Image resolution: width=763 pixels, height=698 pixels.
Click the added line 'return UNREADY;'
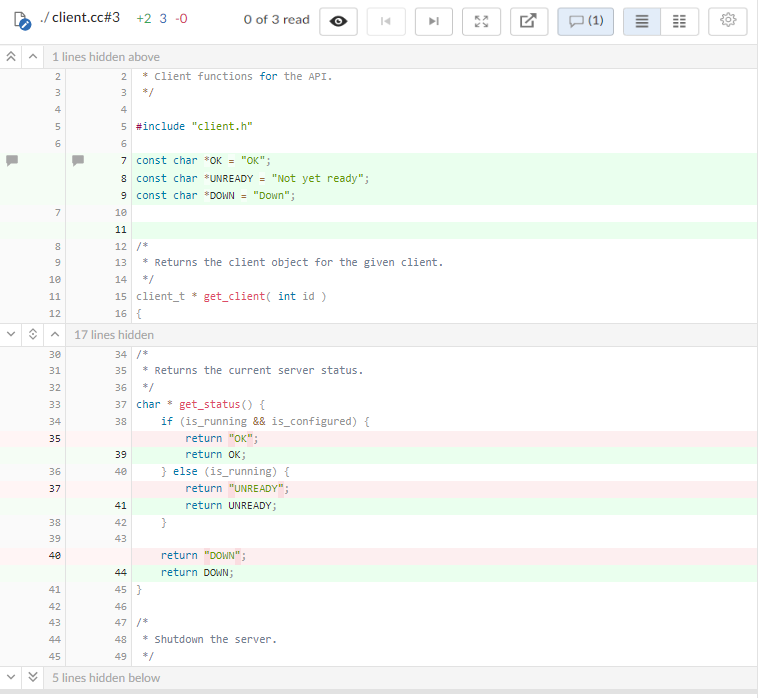444,506
